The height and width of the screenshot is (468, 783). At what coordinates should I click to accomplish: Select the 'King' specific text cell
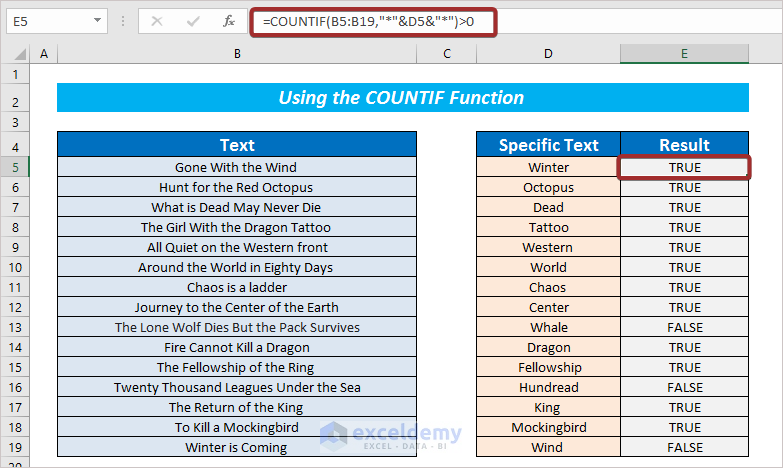pos(548,407)
